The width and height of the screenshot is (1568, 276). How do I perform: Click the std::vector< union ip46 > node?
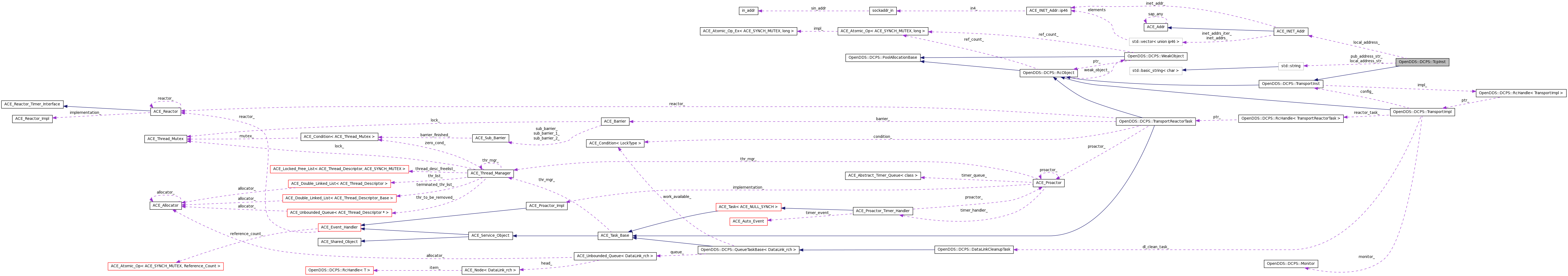coord(1155,42)
